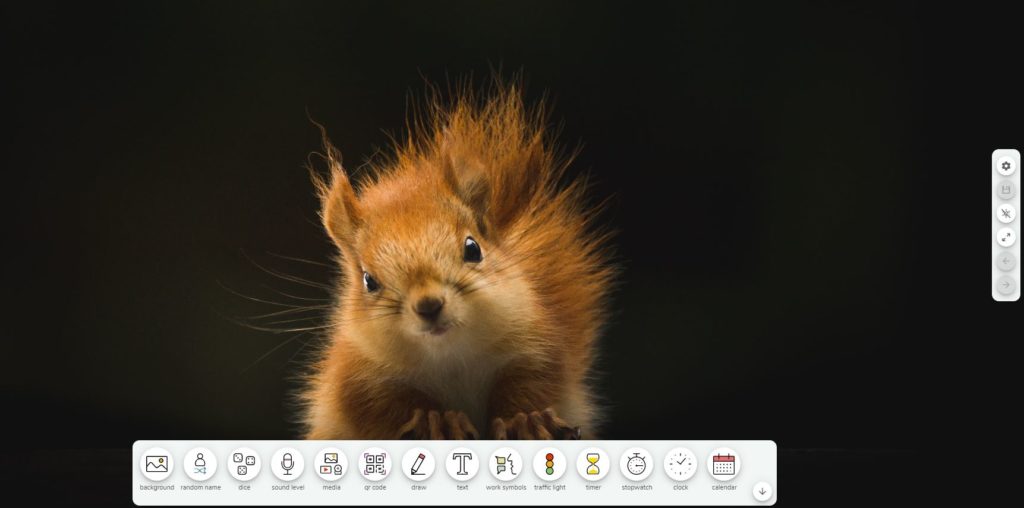The image size is (1024, 508).
Task: Add a dice widget
Action: (244, 464)
